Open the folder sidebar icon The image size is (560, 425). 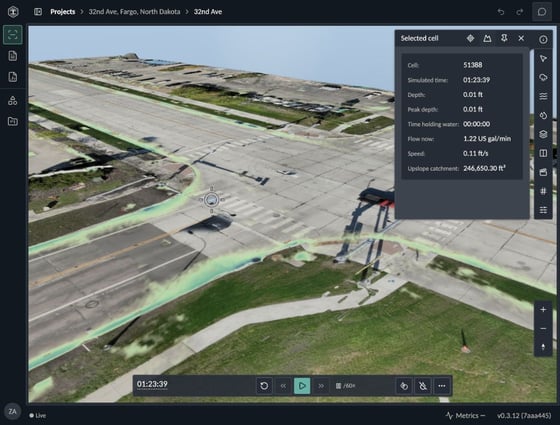(x=13, y=121)
